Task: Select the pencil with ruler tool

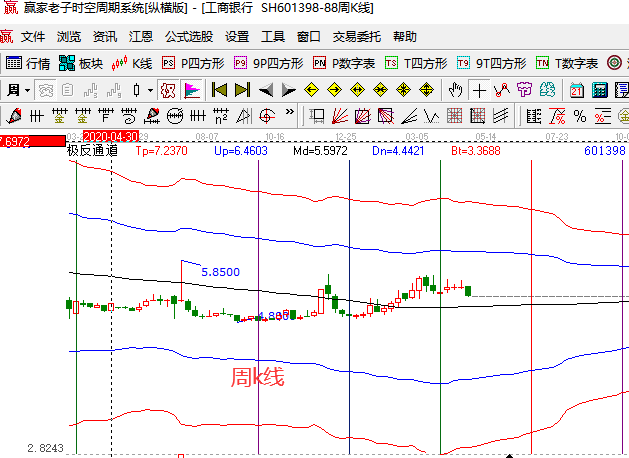Action: 152,116
